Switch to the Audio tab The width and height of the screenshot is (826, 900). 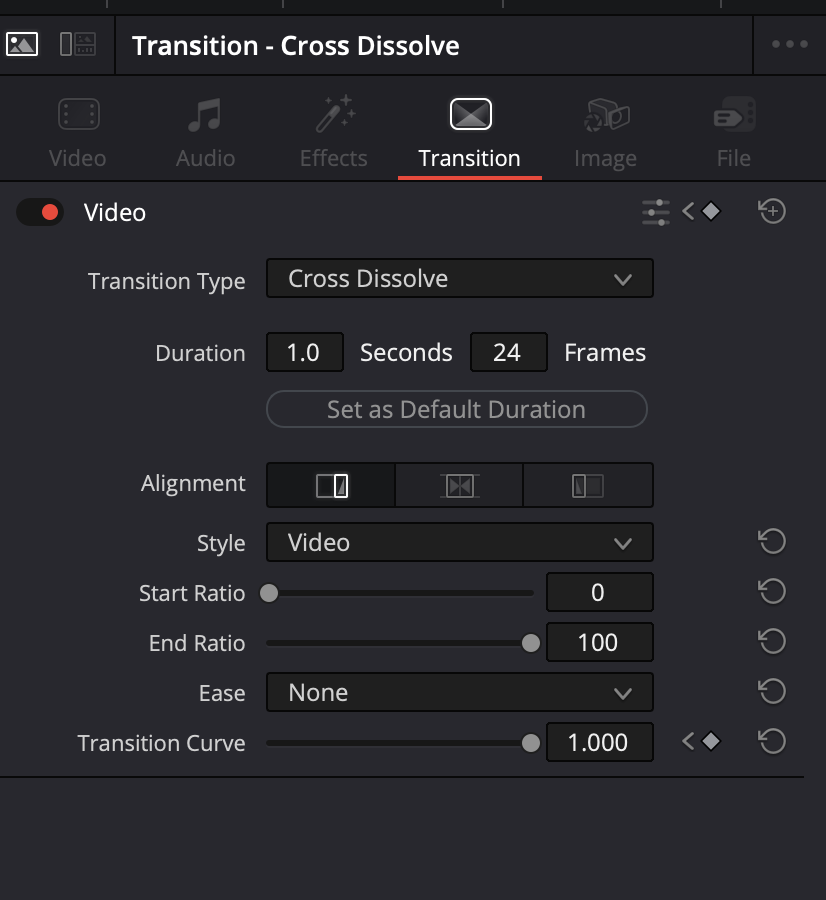(x=205, y=134)
